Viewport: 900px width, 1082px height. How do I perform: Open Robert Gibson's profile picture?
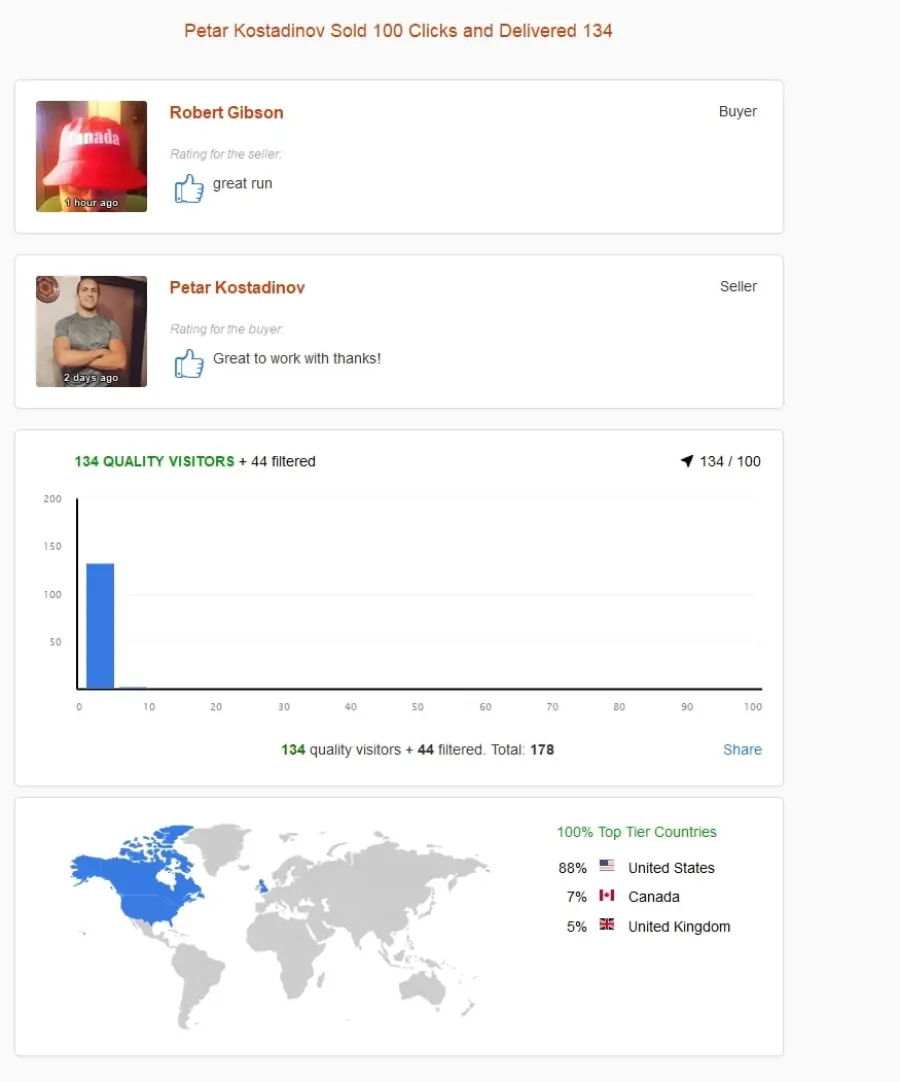[x=91, y=156]
